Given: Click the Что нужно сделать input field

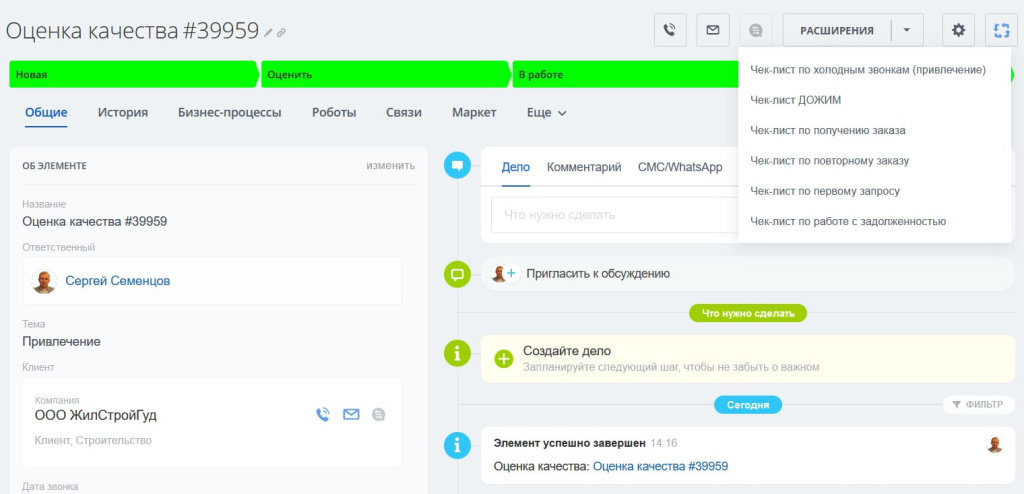Looking at the screenshot, I should (x=615, y=215).
